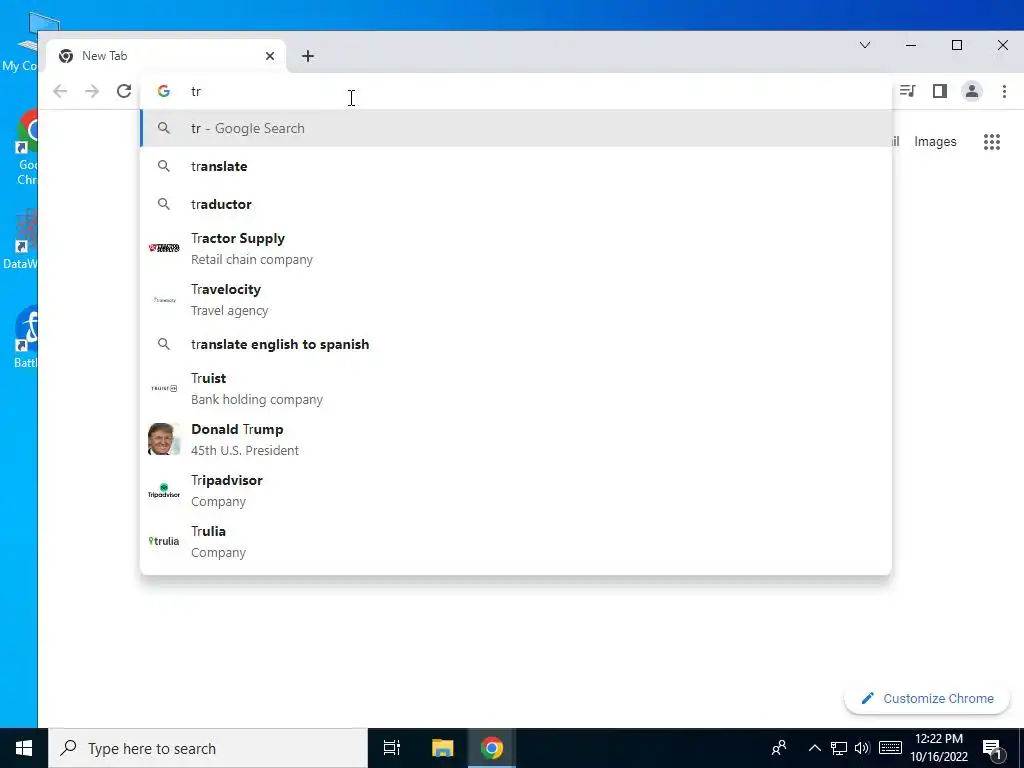
Task: Open Task View on the taskbar
Action: (x=392, y=748)
